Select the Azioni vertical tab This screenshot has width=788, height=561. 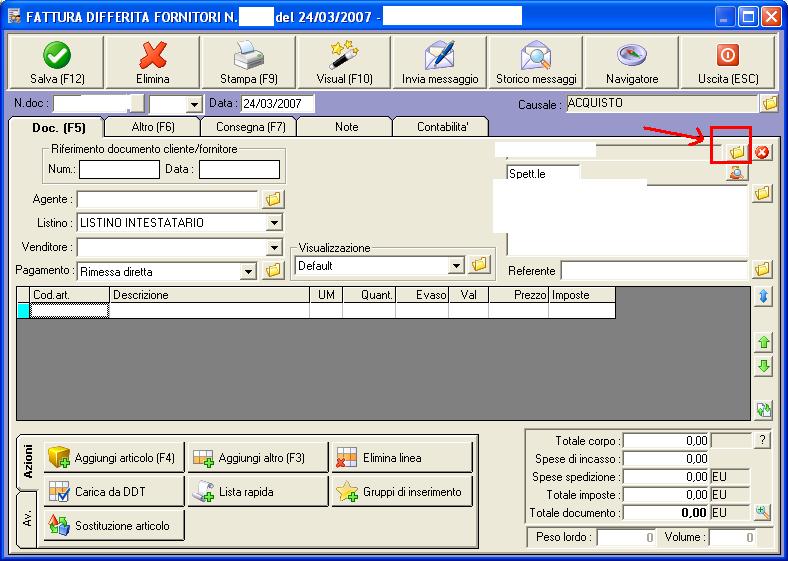[x=28, y=461]
